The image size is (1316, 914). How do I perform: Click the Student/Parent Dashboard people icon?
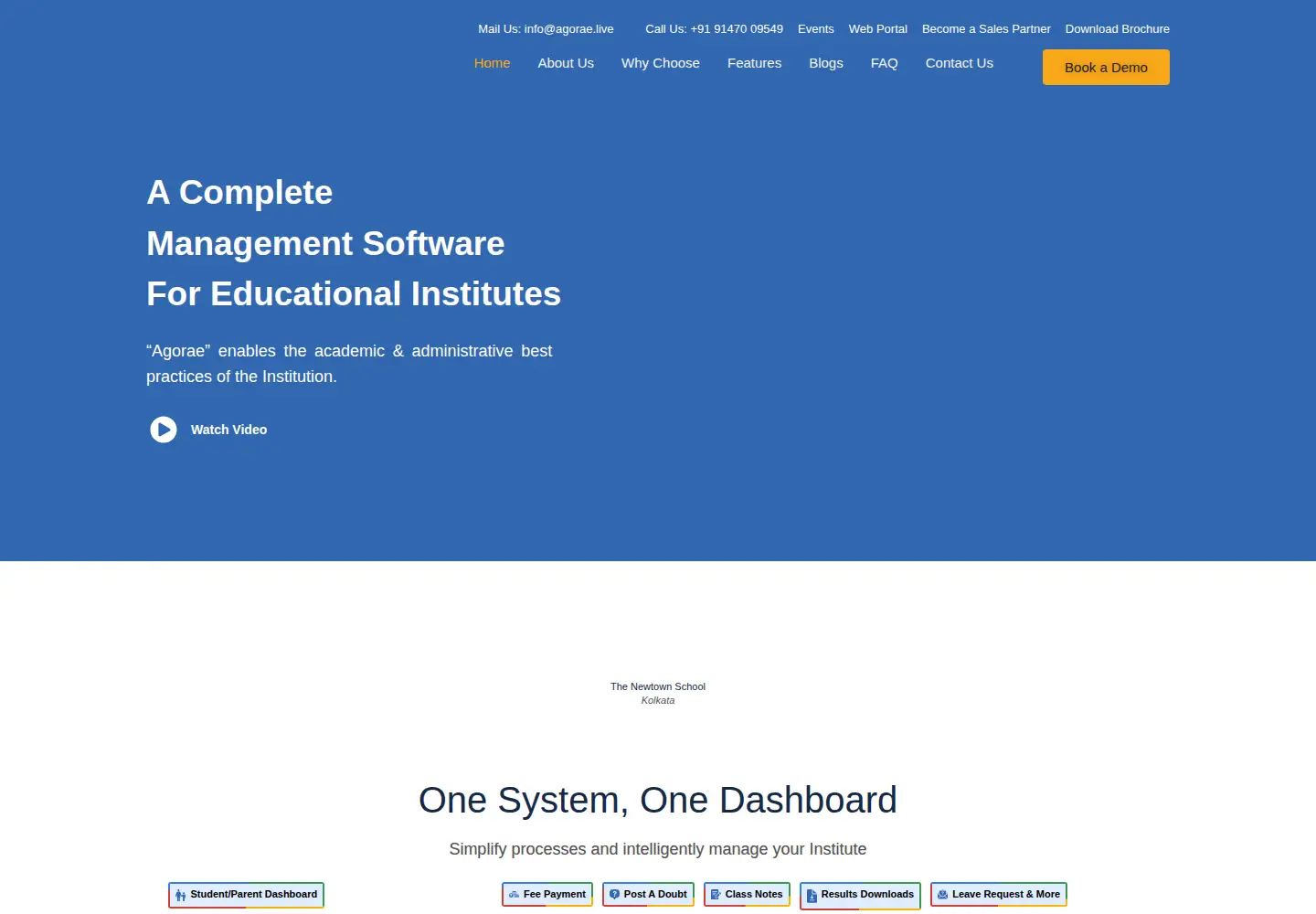[181, 896]
